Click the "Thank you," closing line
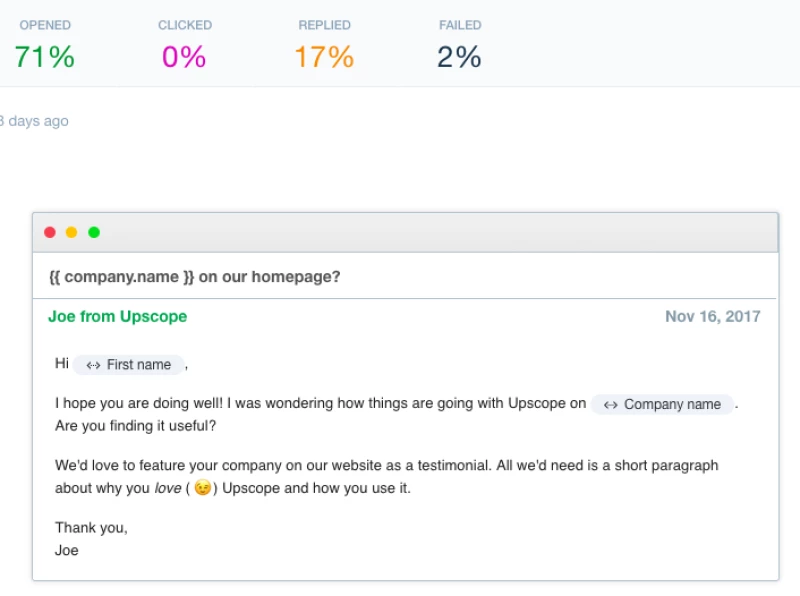800x596 pixels. coord(91,527)
